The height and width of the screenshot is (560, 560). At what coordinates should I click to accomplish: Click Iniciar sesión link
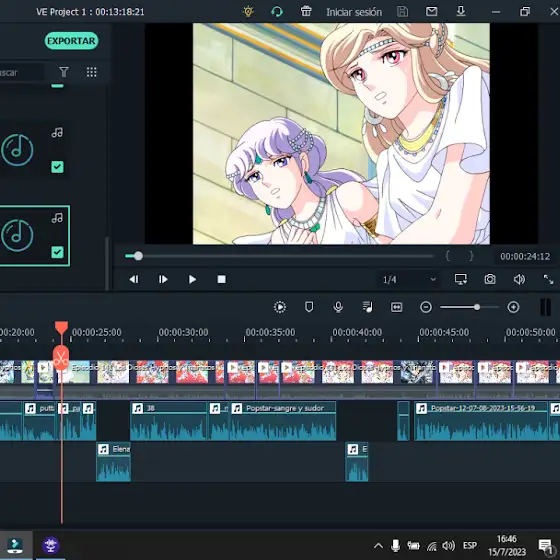[x=354, y=12]
